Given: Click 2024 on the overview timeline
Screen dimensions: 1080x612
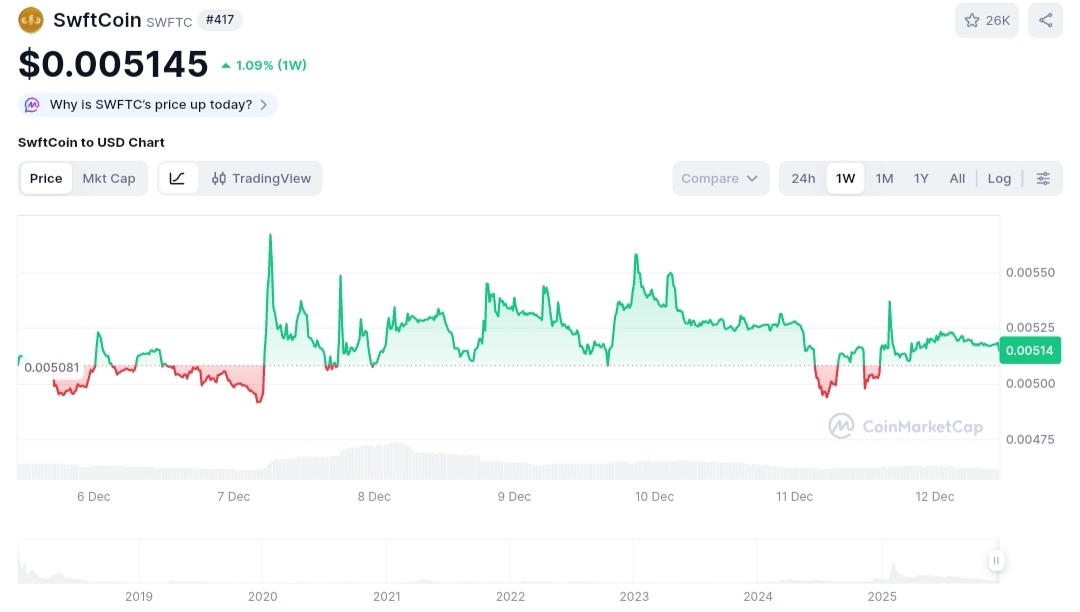Looking at the screenshot, I should click(758, 596).
